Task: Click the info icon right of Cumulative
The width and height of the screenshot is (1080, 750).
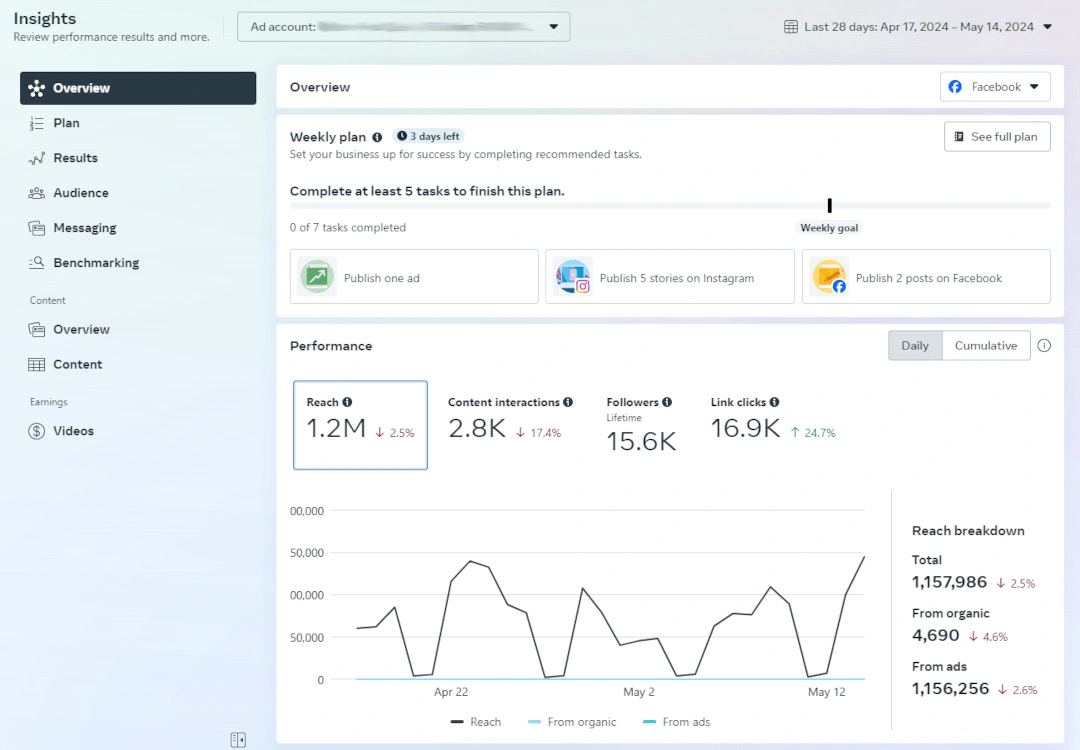Action: (1044, 346)
